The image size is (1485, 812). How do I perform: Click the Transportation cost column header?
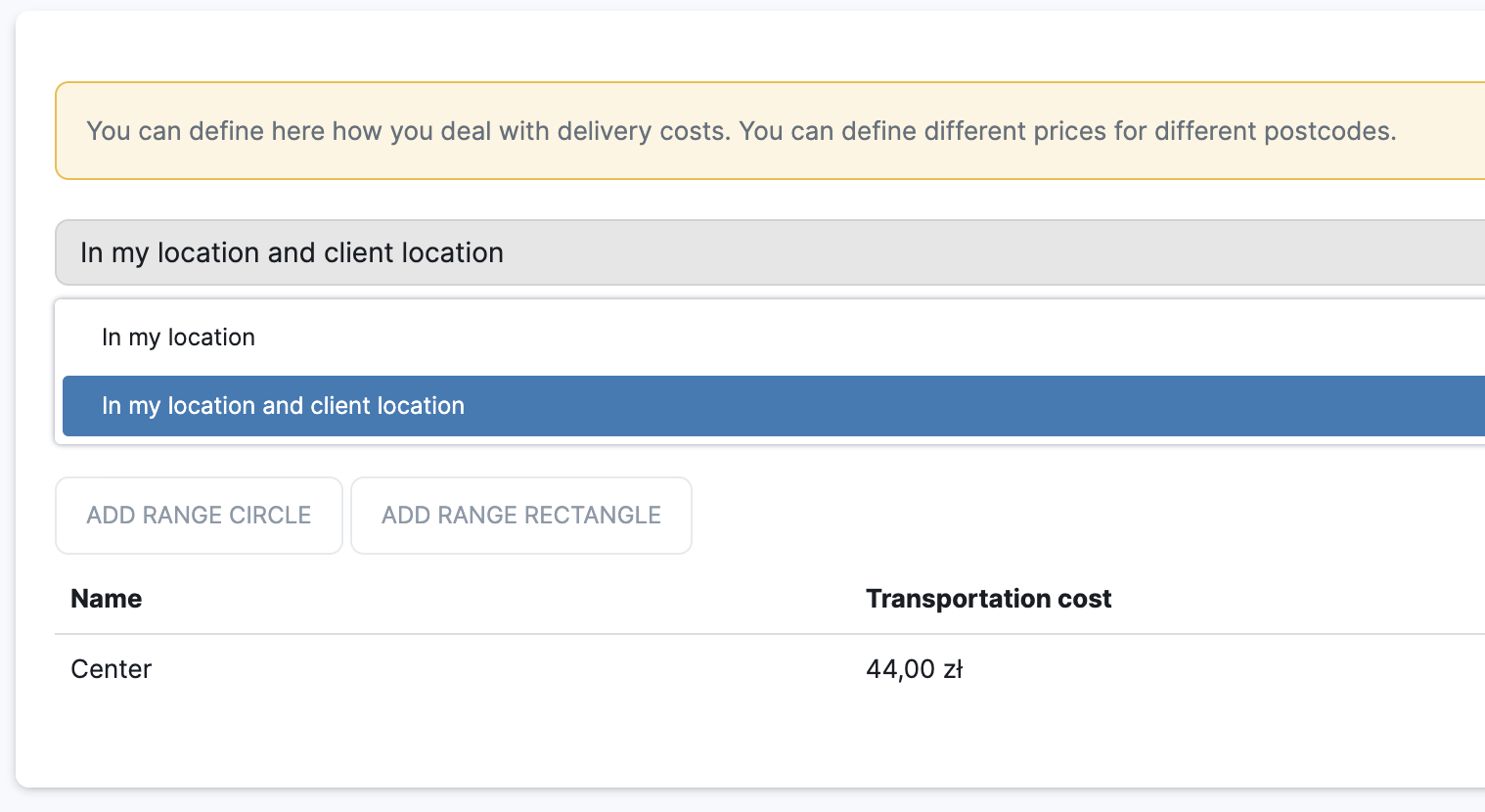(988, 599)
